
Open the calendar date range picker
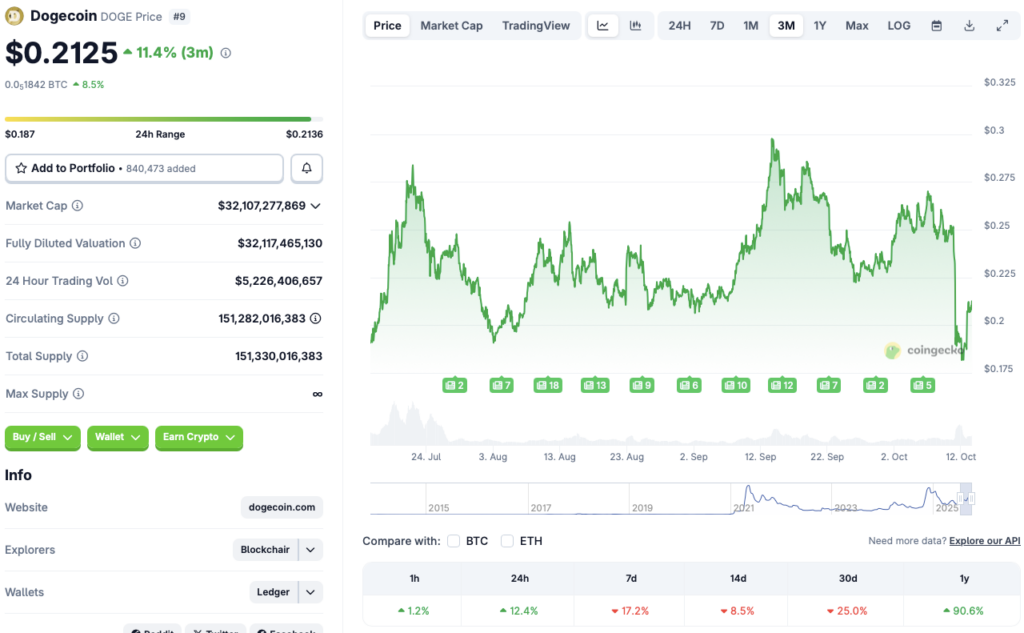tap(936, 26)
